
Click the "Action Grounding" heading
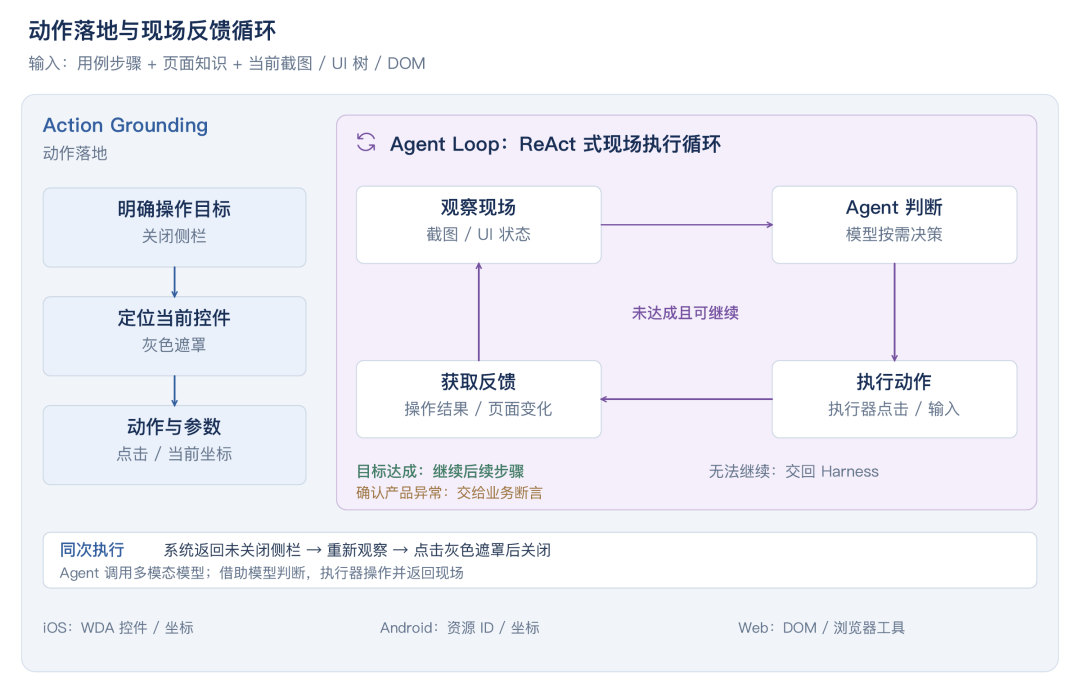(125, 125)
